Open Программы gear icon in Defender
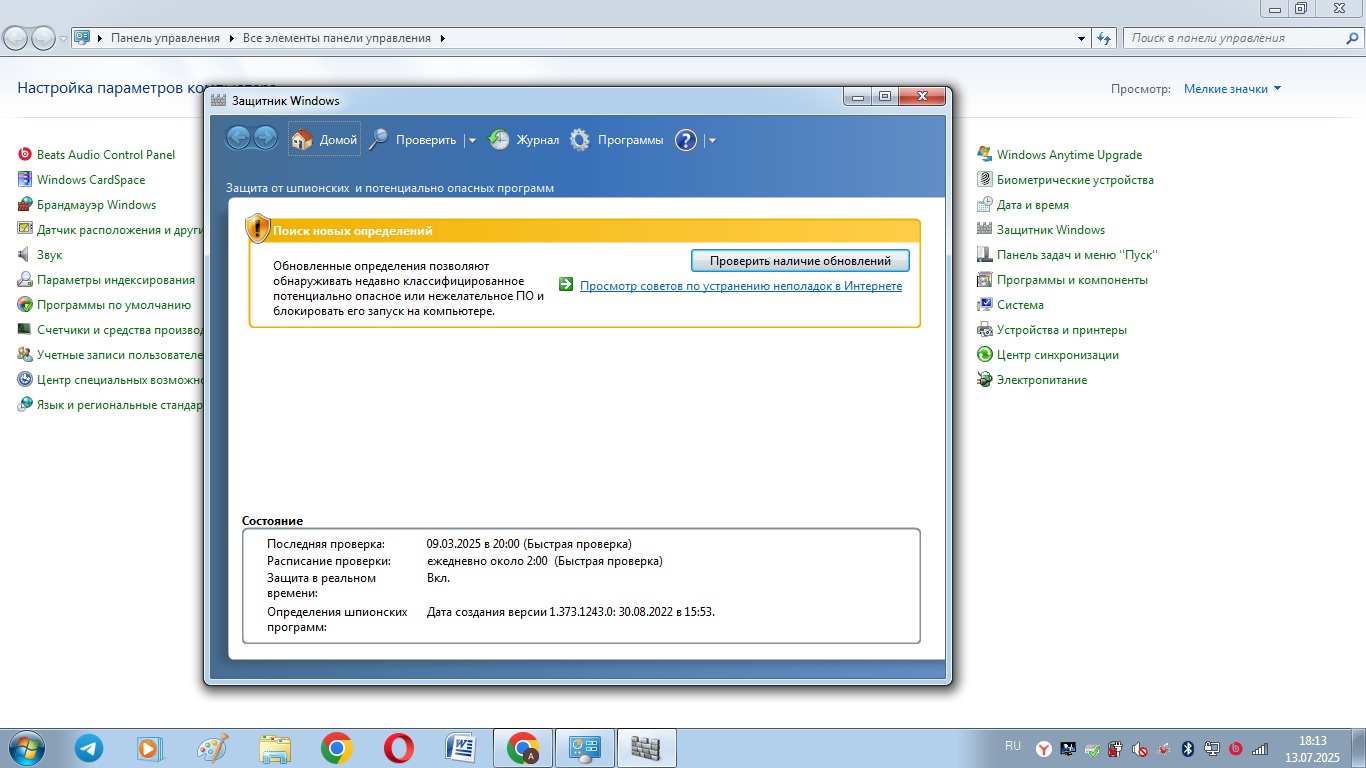 coord(580,140)
